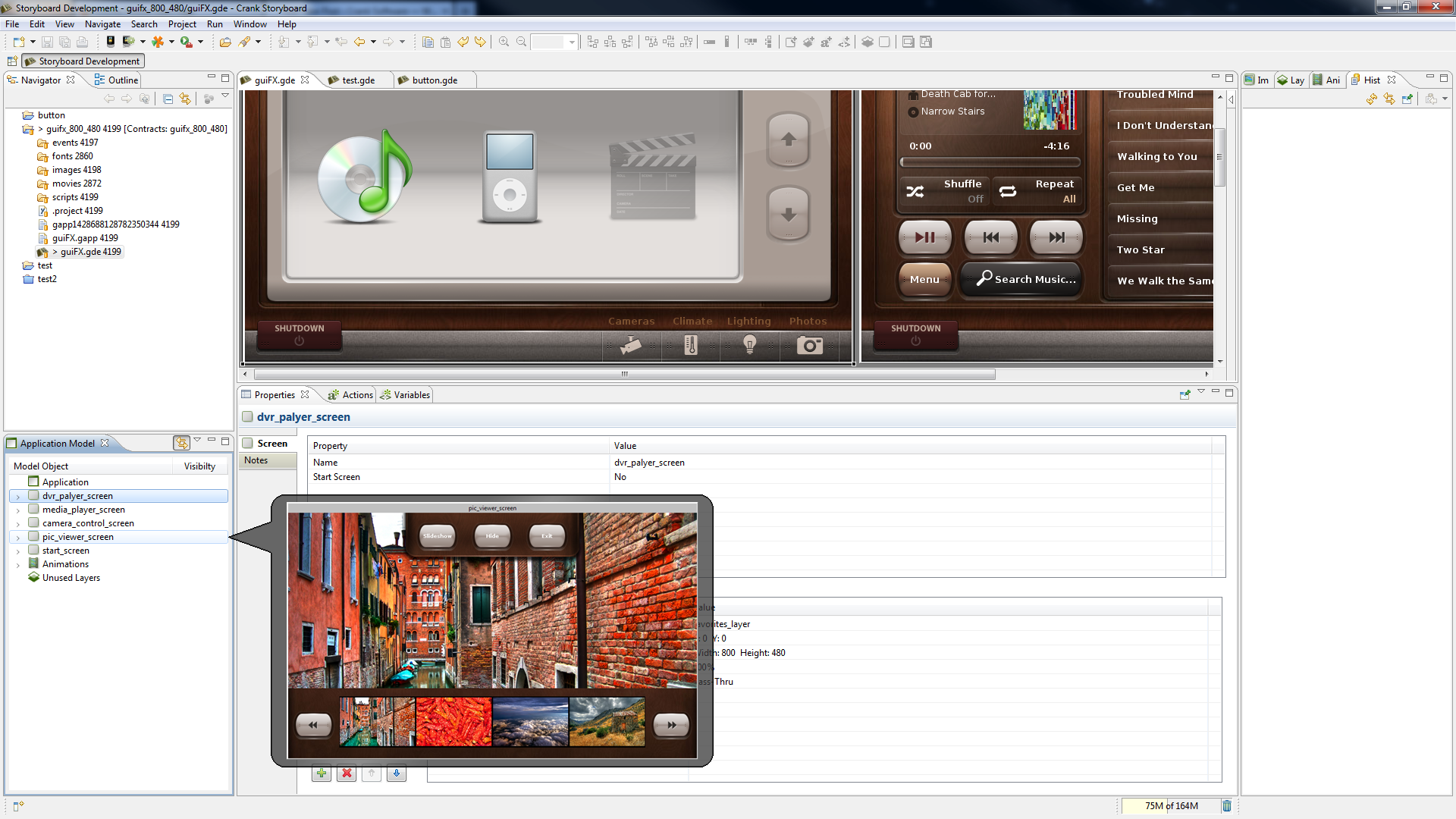Click the Pin to selection icon in the Properties panel
Viewport: 1456px width, 819px height.
point(1185,394)
